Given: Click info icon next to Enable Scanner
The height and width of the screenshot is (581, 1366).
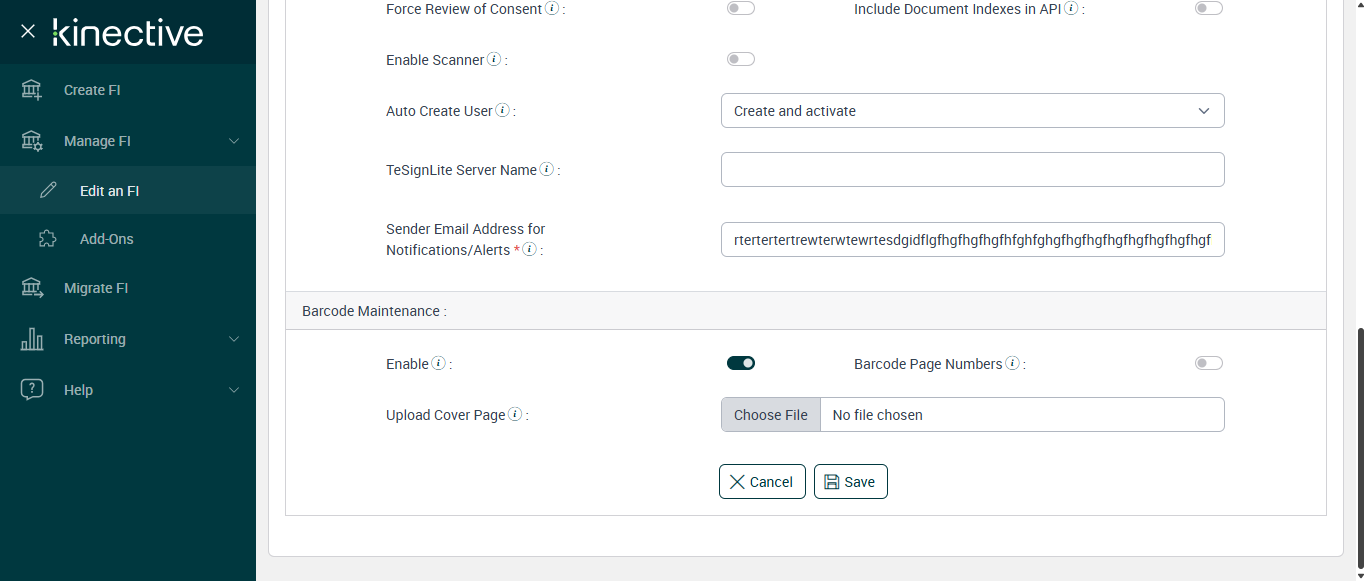Looking at the screenshot, I should [494, 60].
